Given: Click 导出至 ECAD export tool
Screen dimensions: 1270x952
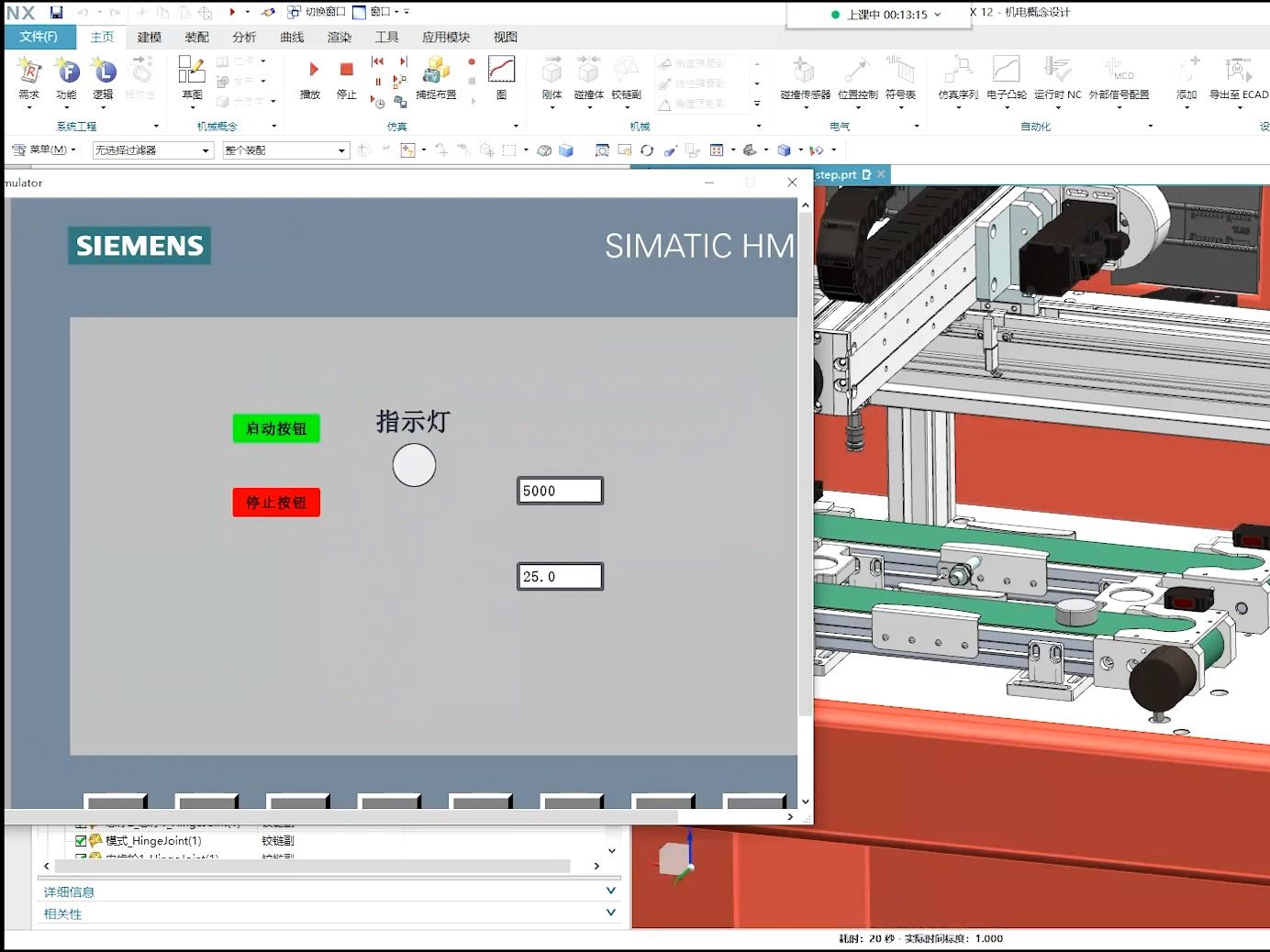Looking at the screenshot, I should [x=1239, y=81].
